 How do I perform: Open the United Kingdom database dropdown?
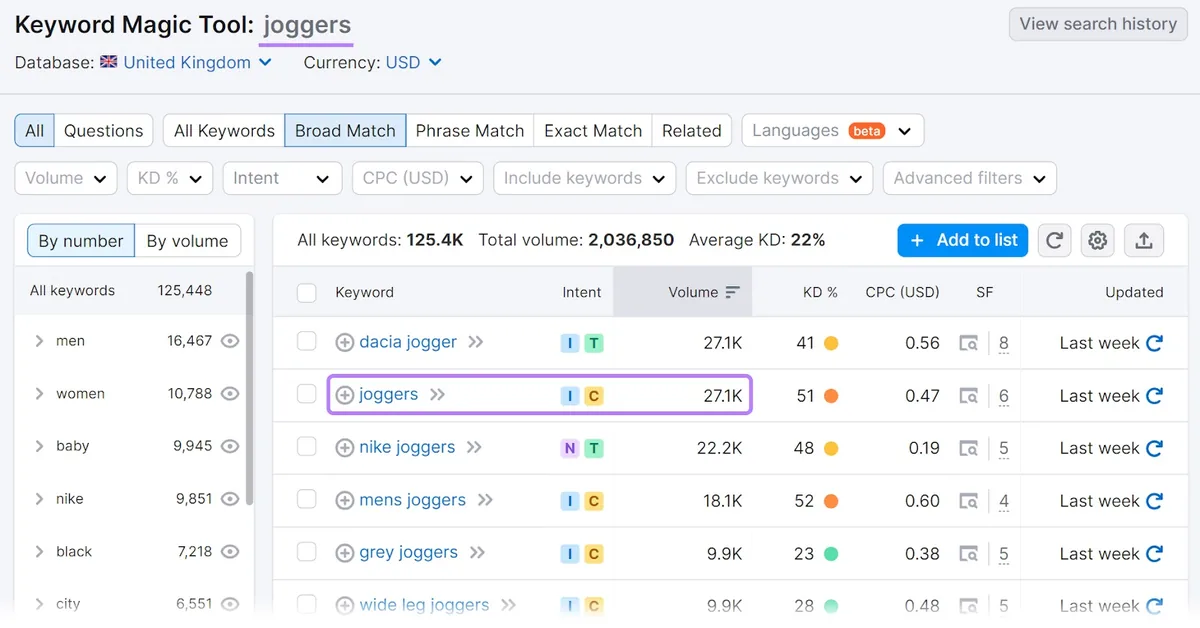[197, 62]
